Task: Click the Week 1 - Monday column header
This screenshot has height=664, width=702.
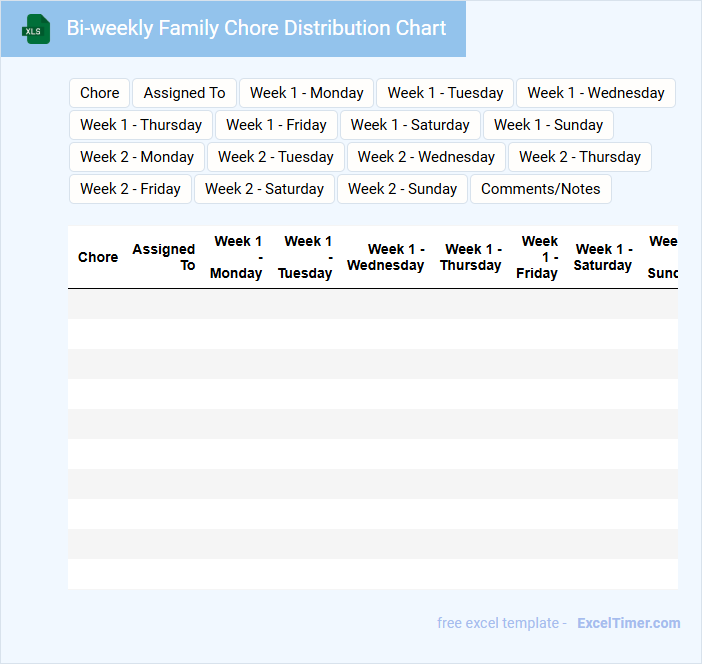Action: [x=236, y=257]
